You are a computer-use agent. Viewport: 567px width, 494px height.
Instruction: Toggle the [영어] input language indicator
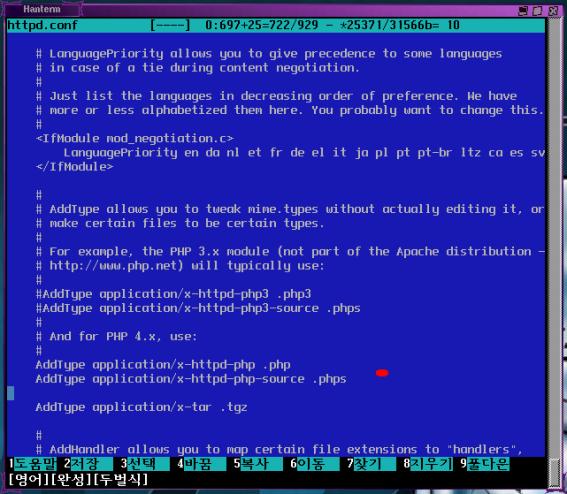(x=28, y=479)
